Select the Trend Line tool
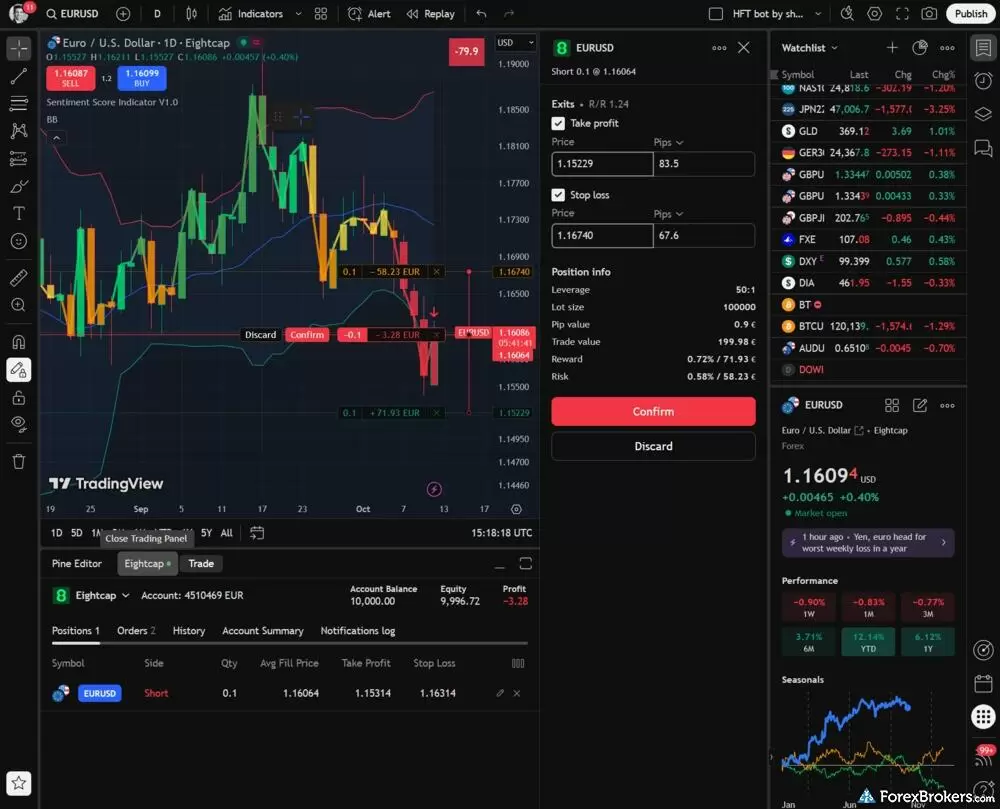The height and width of the screenshot is (809, 1000). coord(17,75)
